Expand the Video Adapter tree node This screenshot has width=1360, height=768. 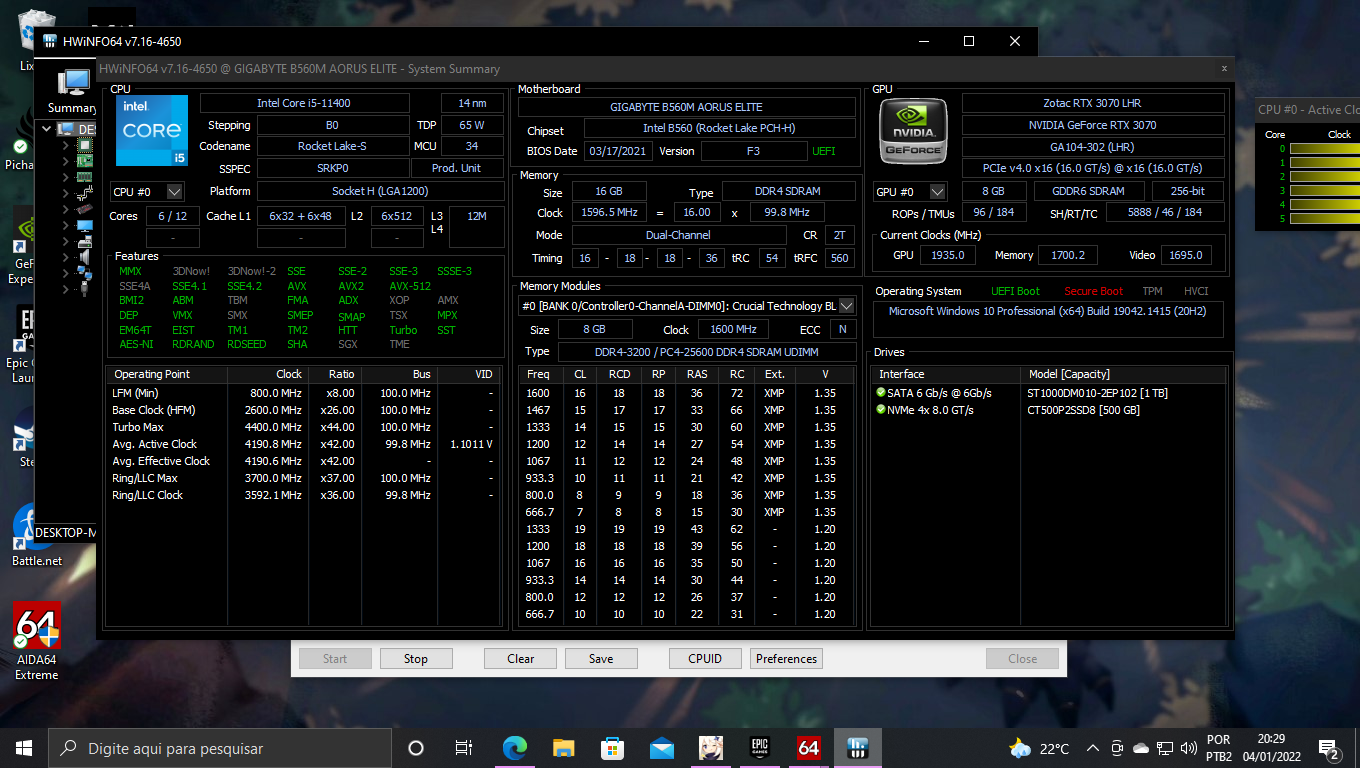66,209
